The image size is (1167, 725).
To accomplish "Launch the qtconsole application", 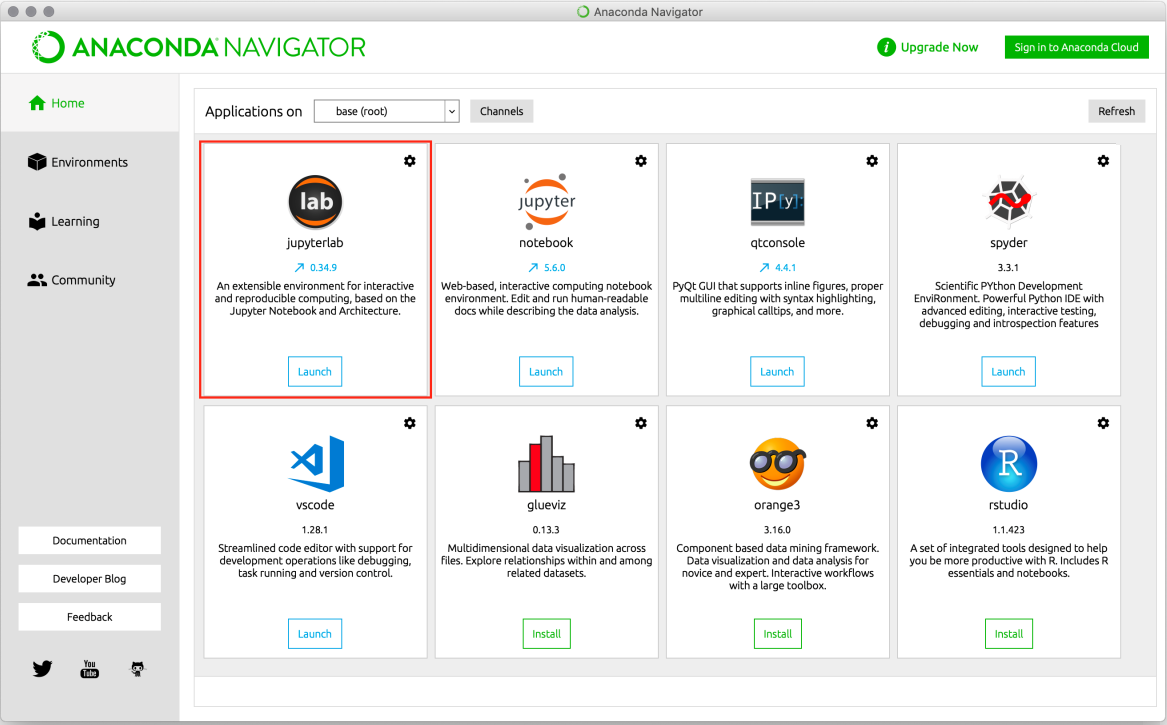I will (777, 371).
